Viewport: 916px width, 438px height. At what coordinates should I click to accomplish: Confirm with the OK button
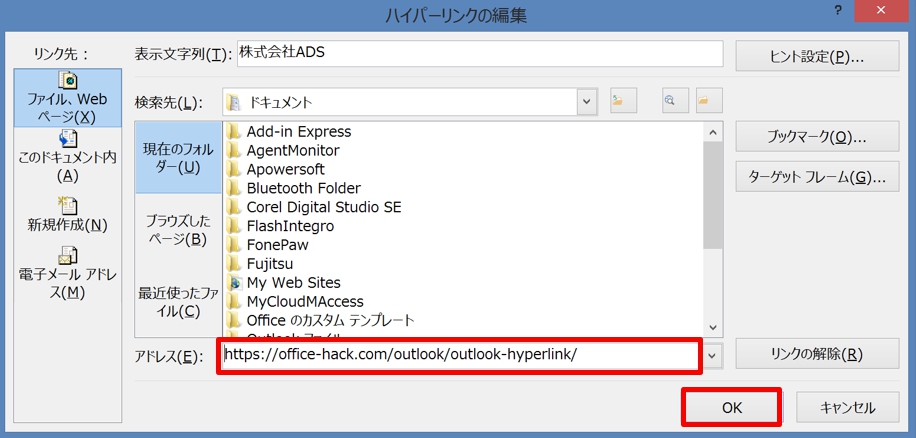click(x=731, y=407)
